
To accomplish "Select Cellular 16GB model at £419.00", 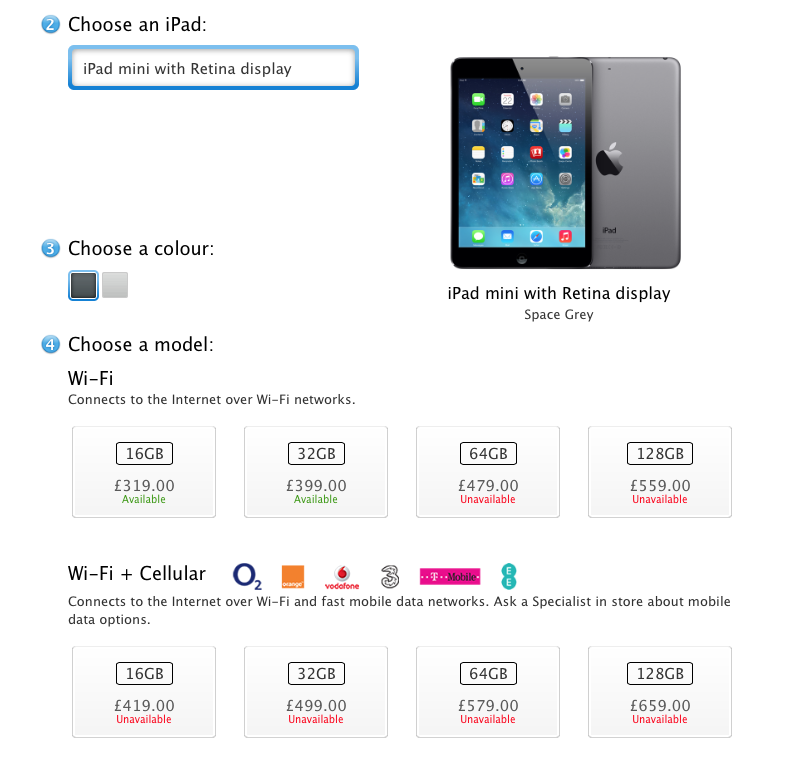I will (x=144, y=691).
